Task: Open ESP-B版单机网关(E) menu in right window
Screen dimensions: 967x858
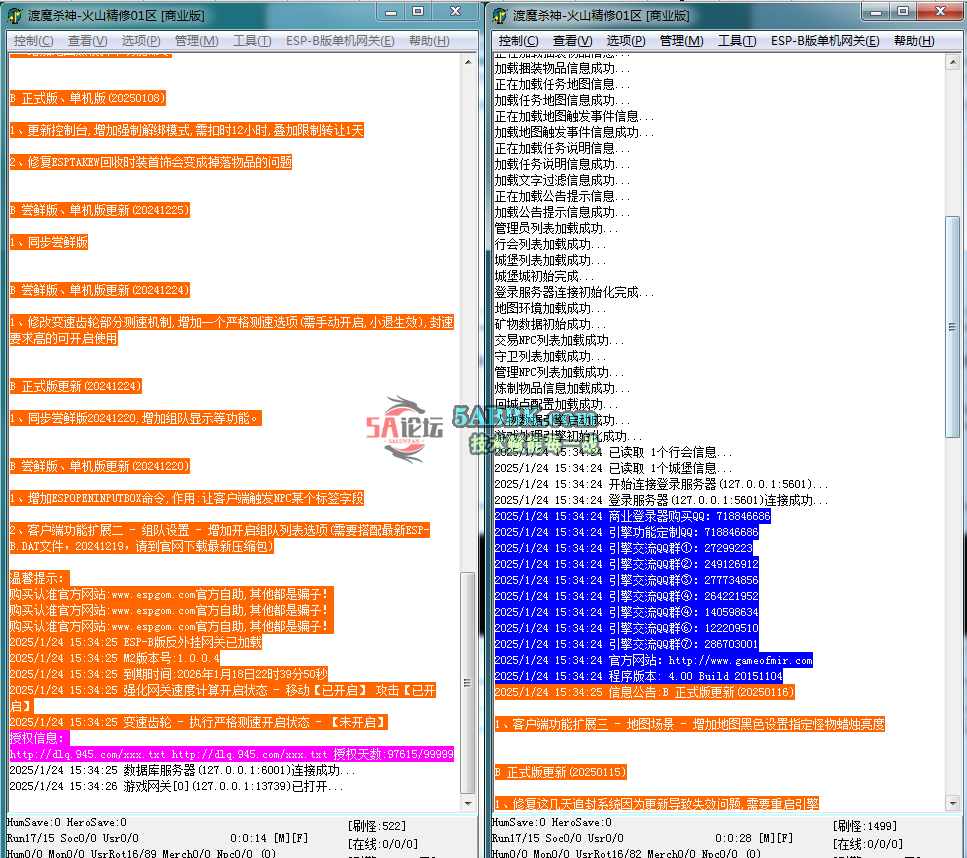Action: coord(825,41)
